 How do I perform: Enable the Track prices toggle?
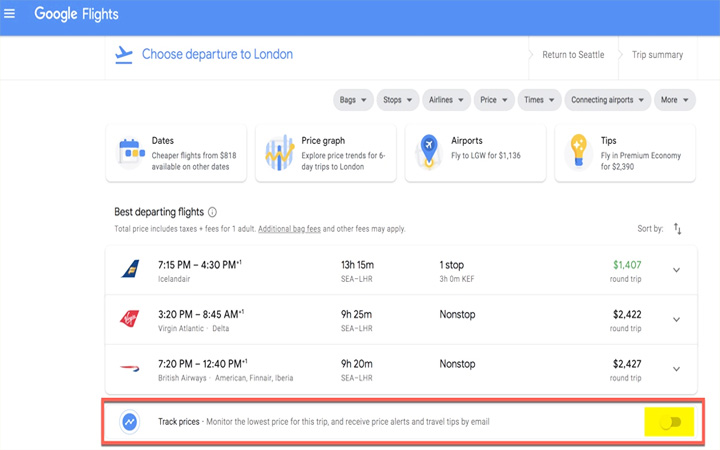pyautogui.click(x=670, y=422)
